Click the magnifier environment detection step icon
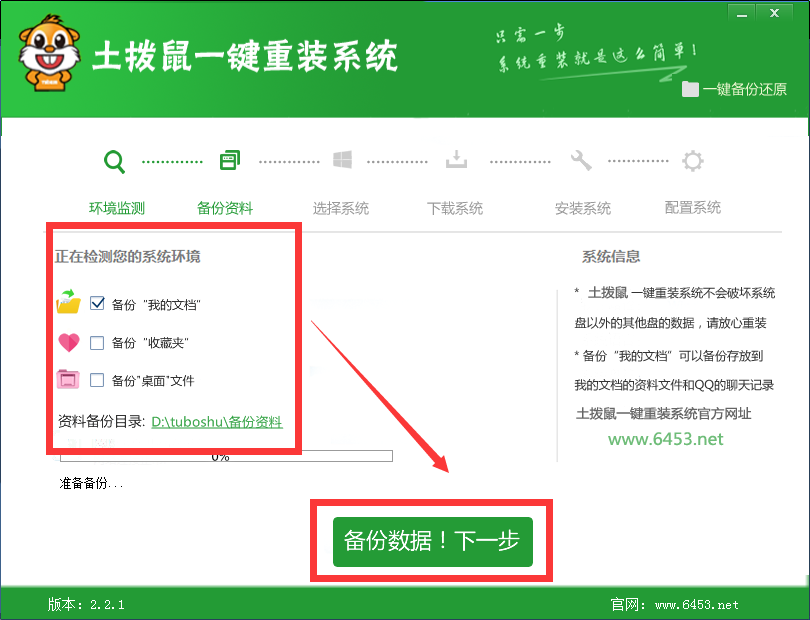This screenshot has height=620, width=810. 115,161
